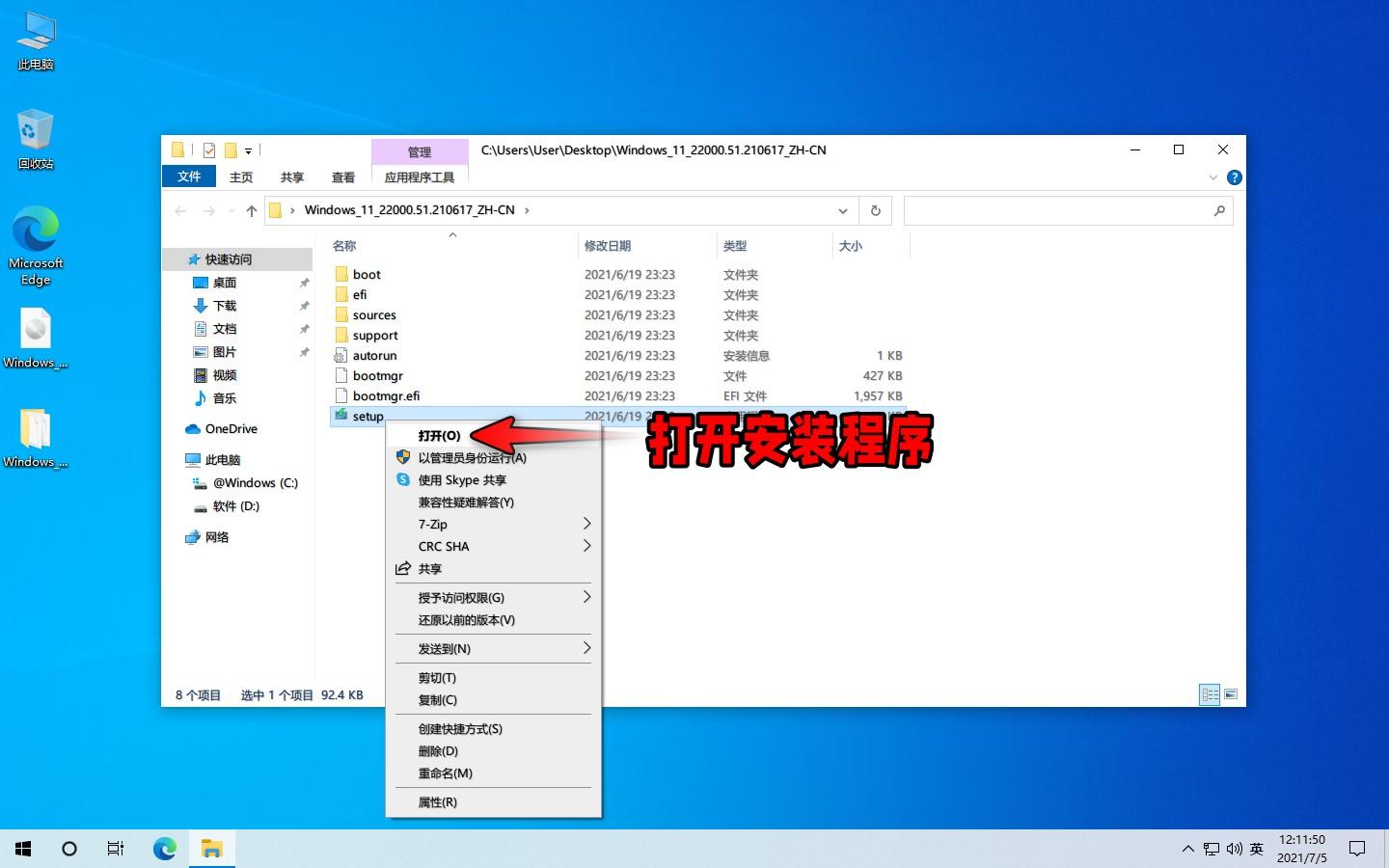The image size is (1389, 868).
Task: Click the network icon in system tray
Action: click(1212, 849)
